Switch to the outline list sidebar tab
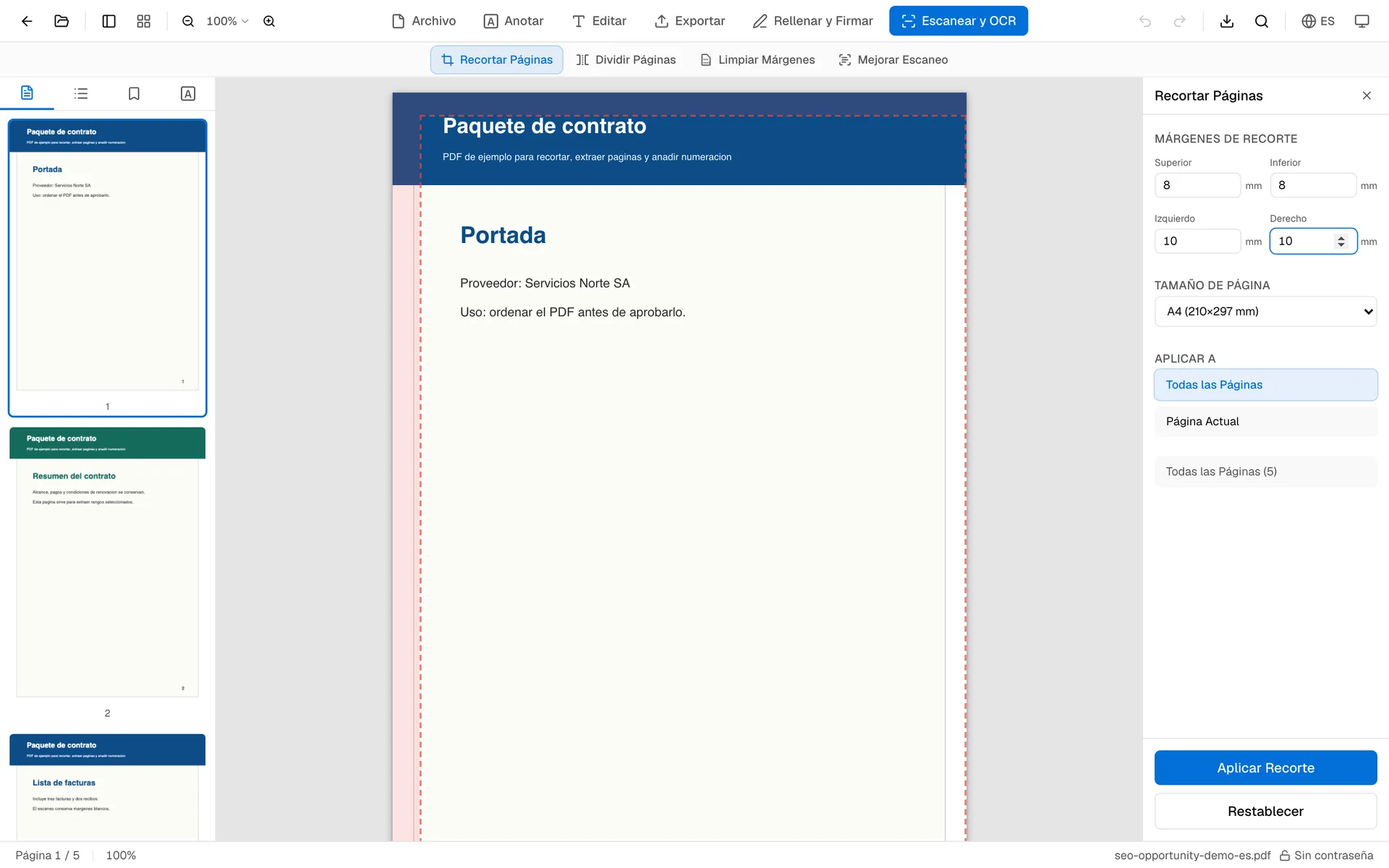The width and height of the screenshot is (1389, 868). (x=81, y=93)
